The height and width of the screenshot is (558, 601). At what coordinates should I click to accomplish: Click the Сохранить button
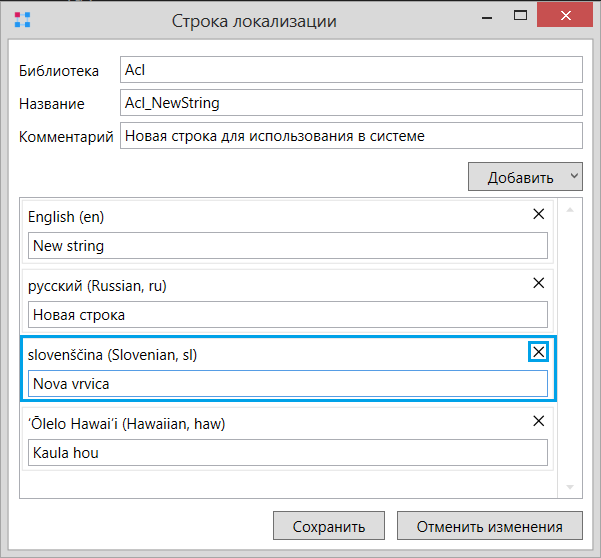[329, 525]
